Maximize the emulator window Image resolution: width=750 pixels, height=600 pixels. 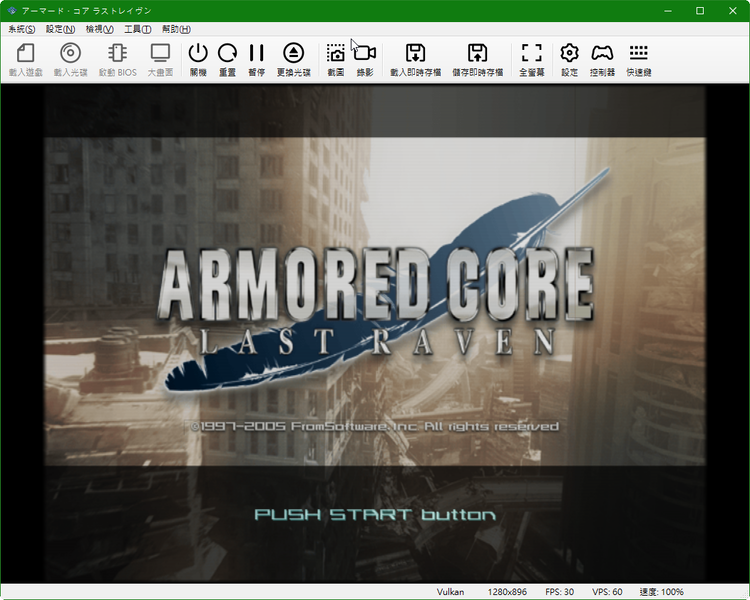click(x=700, y=11)
